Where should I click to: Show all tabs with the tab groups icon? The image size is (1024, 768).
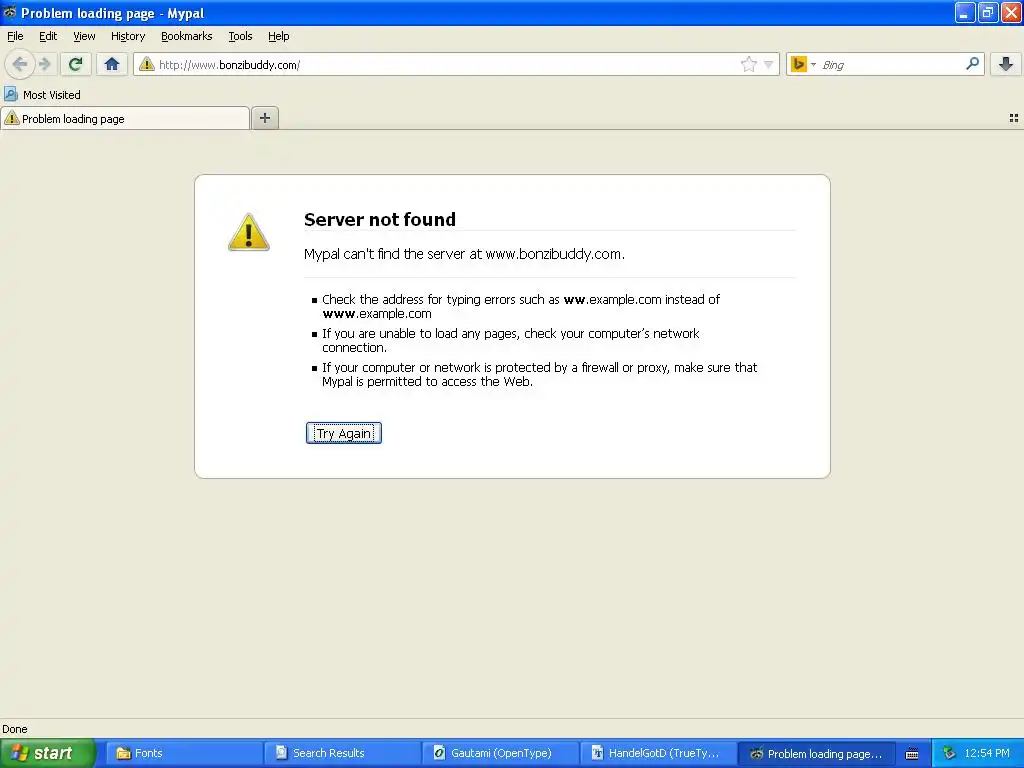[1014, 118]
